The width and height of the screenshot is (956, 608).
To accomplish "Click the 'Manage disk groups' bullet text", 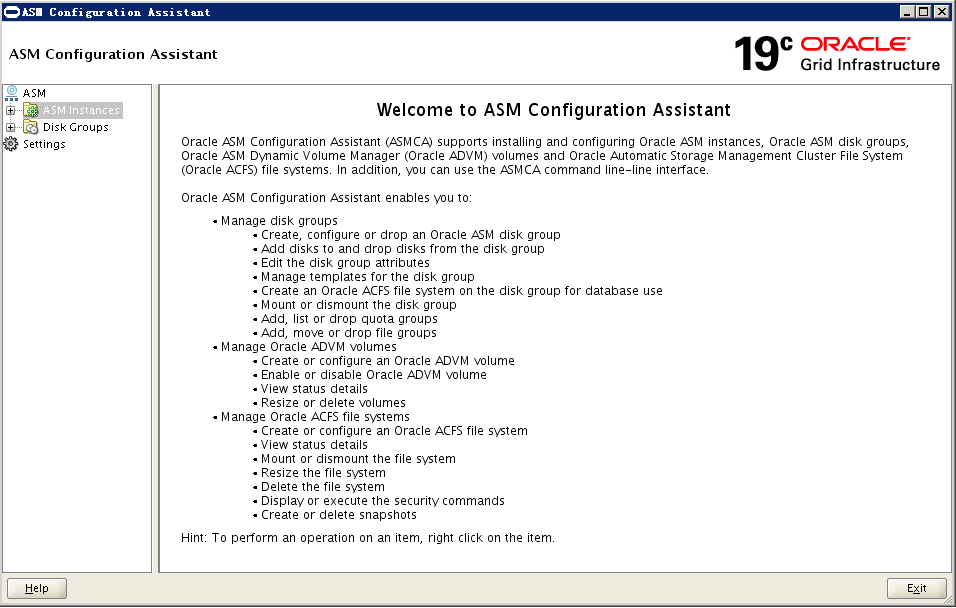I will (279, 221).
